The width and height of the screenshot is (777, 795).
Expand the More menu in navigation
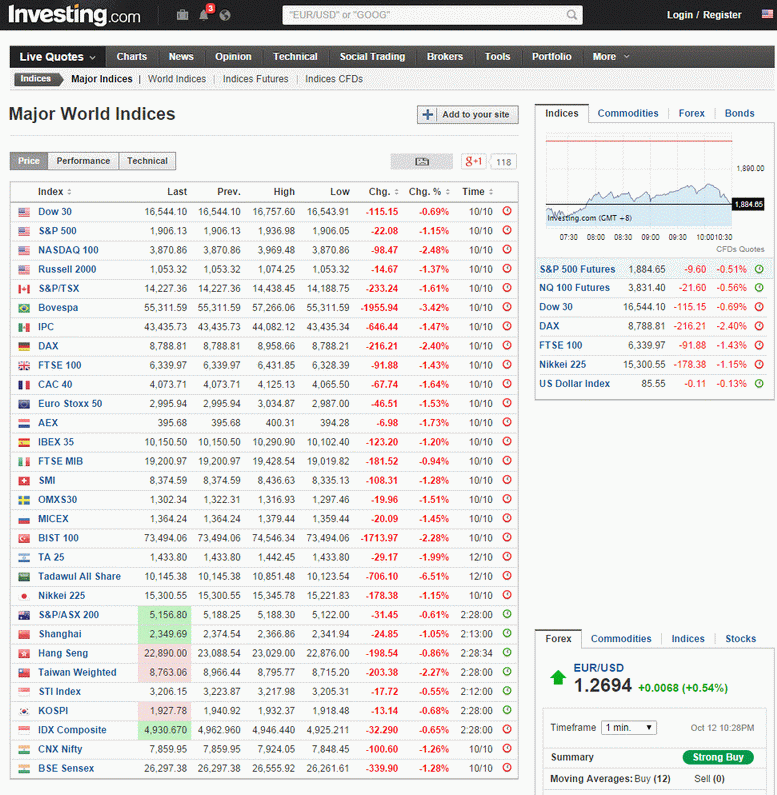point(611,57)
